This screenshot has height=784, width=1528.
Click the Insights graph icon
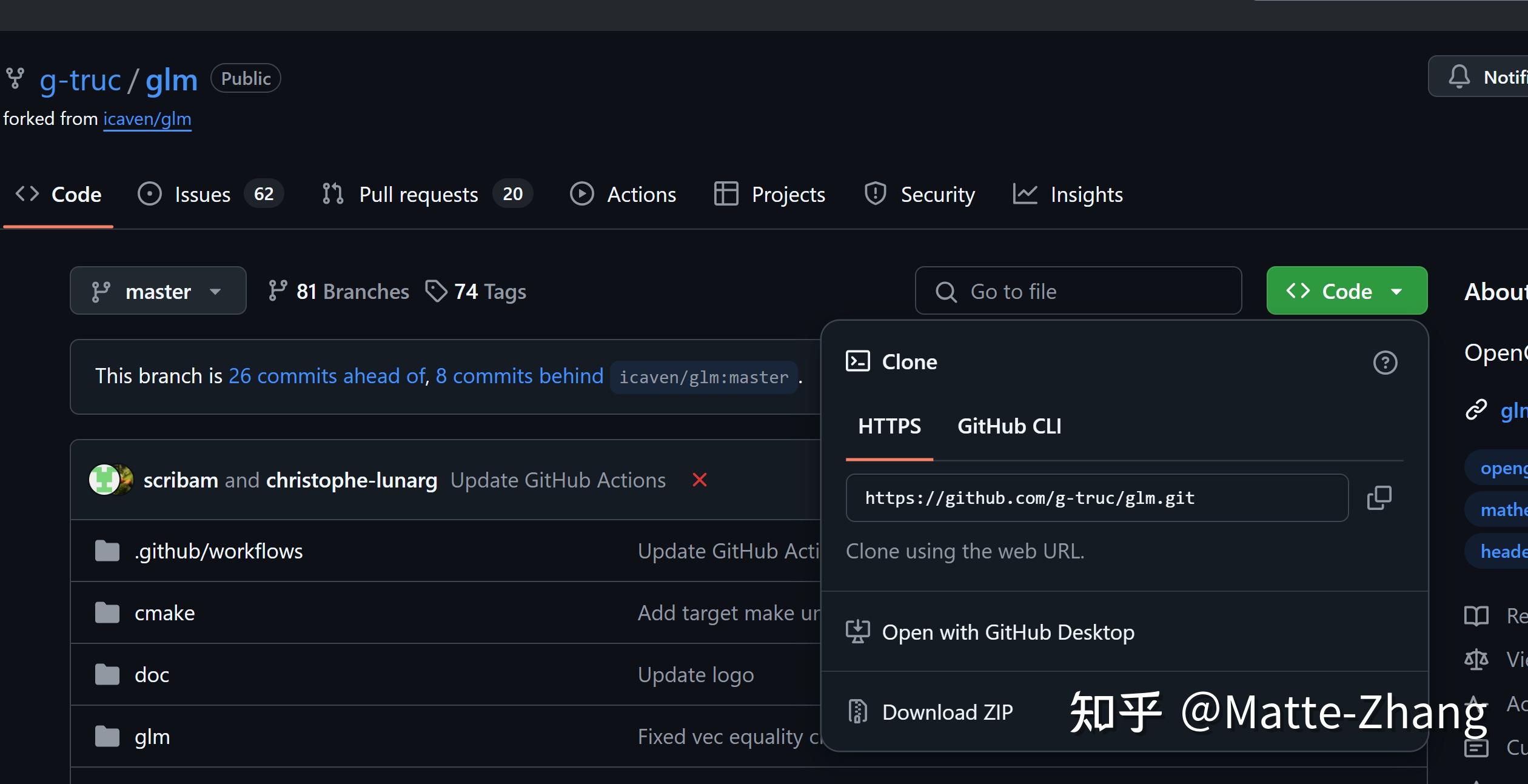pyautogui.click(x=1025, y=193)
